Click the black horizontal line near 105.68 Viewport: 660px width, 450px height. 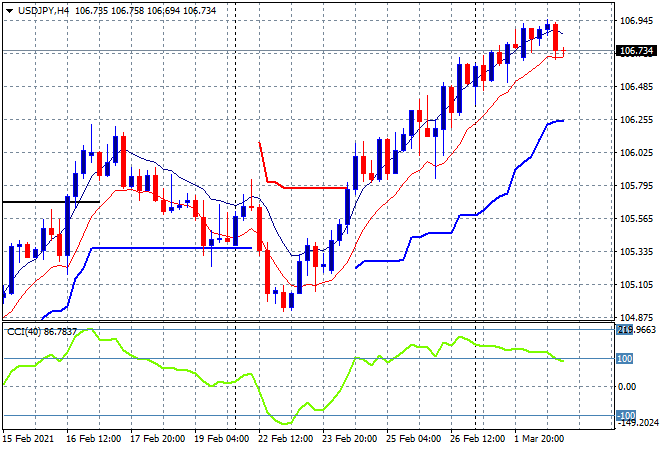51,202
